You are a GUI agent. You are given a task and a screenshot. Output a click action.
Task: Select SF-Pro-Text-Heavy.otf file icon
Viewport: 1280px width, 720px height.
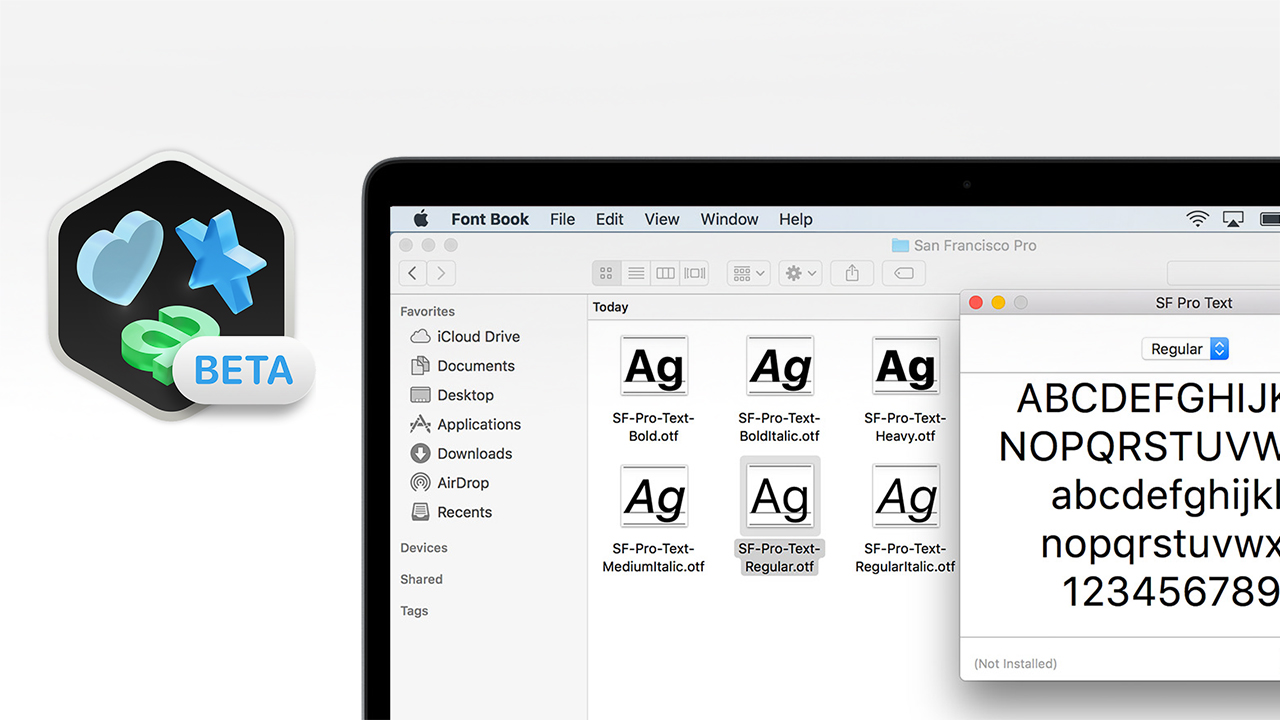[x=906, y=366]
